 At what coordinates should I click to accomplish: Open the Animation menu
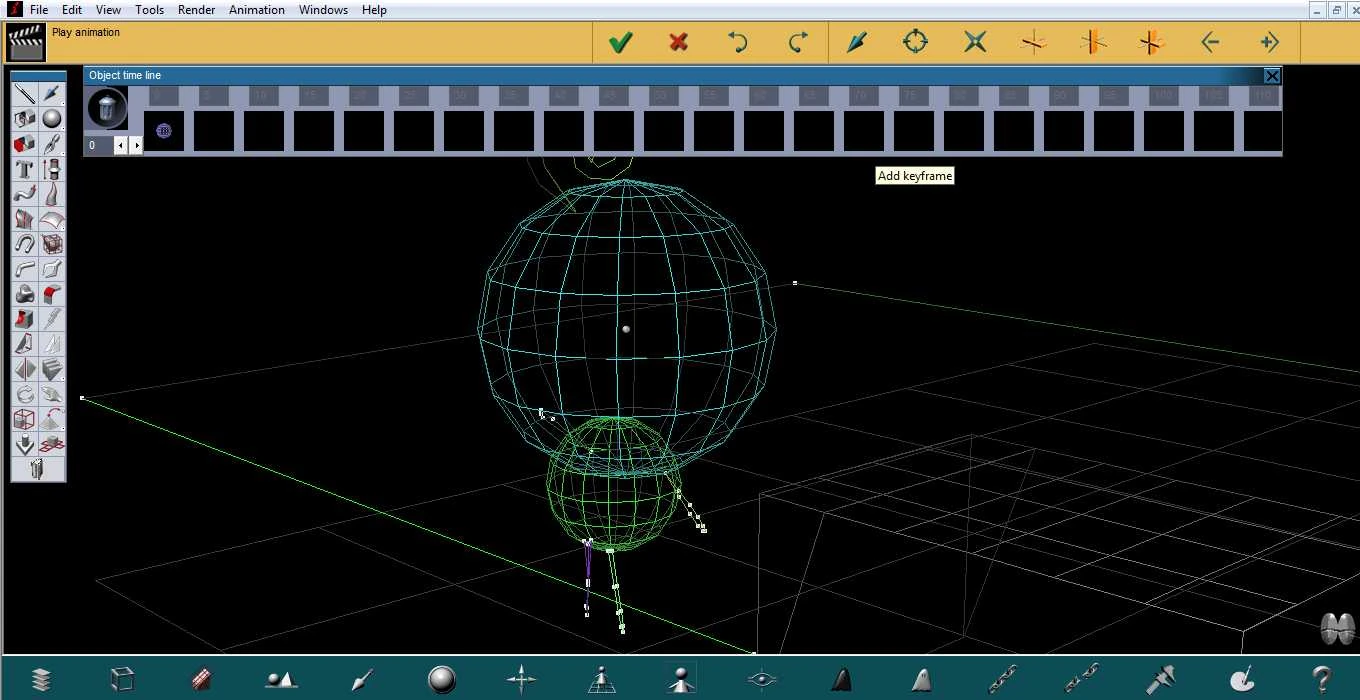click(x=257, y=10)
